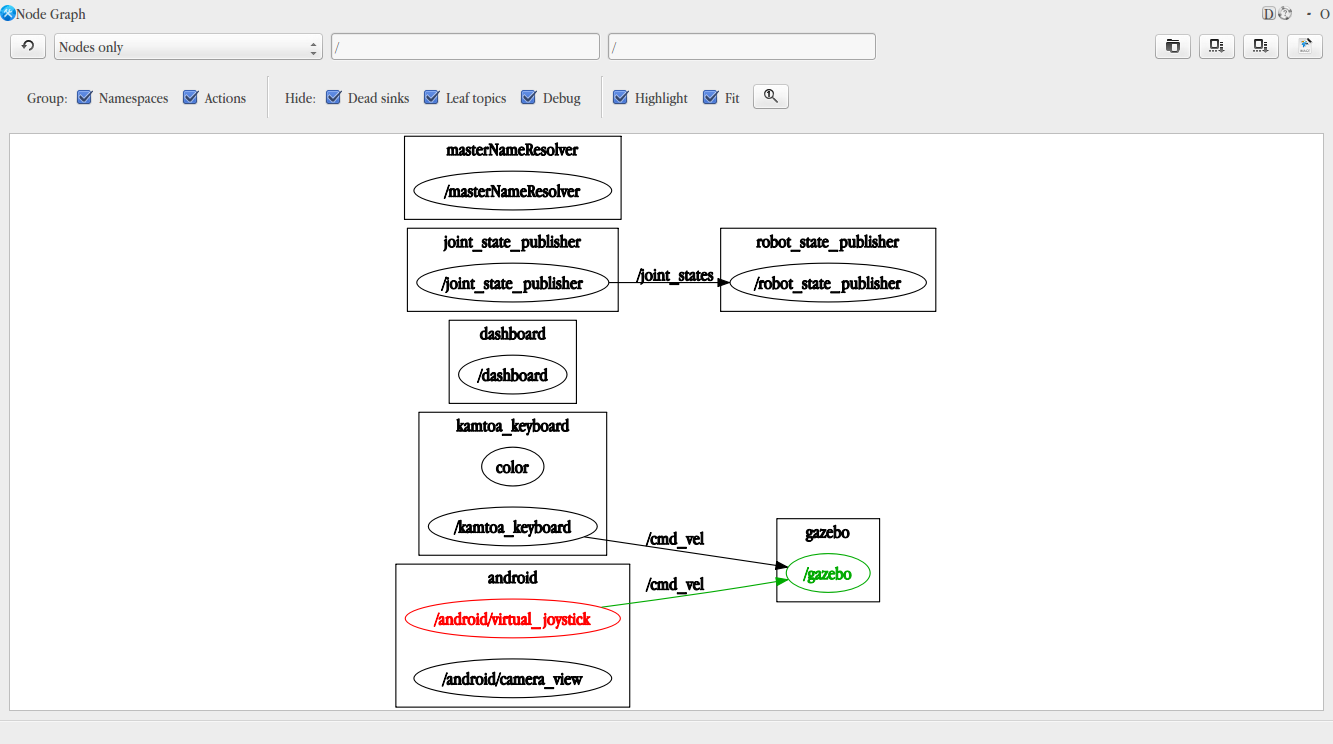This screenshot has height=744, width=1333.
Task: Open the help question-mark icon
Action: (x=1285, y=14)
